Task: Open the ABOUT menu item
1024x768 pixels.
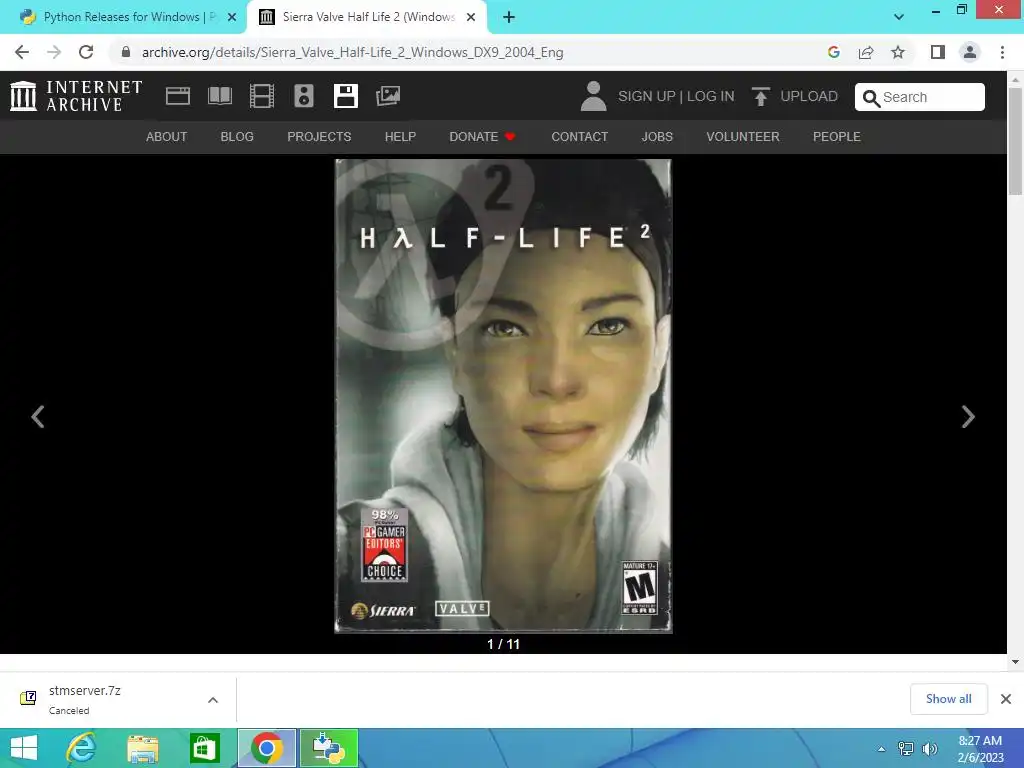Action: click(x=167, y=136)
